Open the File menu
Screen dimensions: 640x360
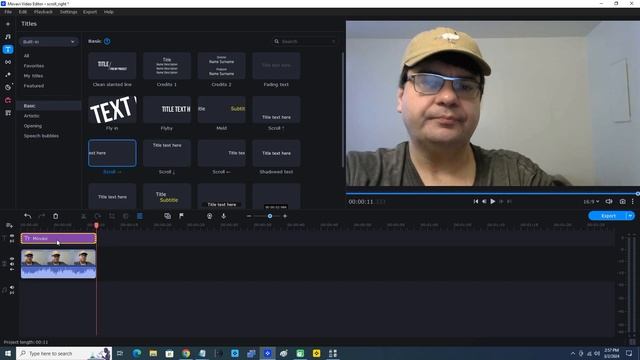point(8,12)
